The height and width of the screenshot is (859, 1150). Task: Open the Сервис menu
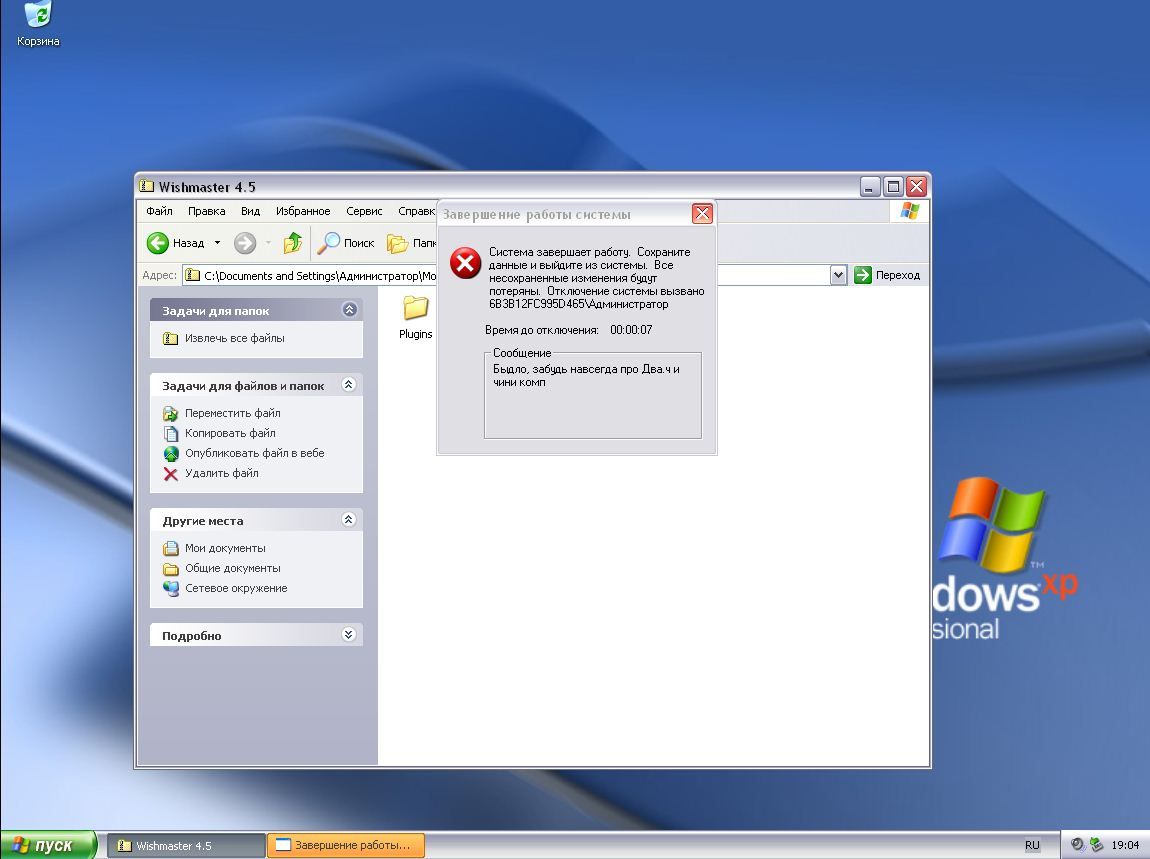click(x=364, y=211)
